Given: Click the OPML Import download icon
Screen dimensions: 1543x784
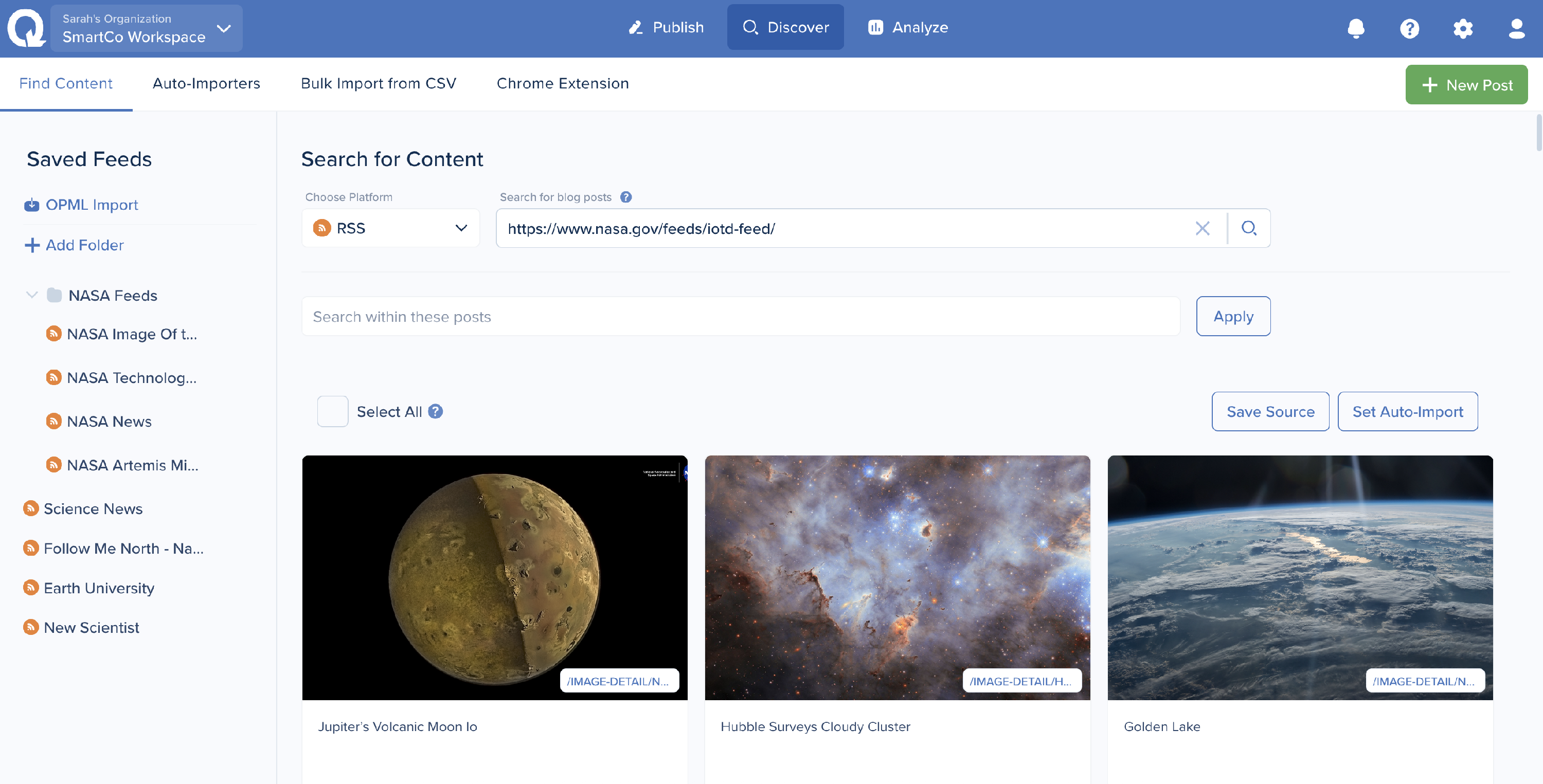Looking at the screenshot, I should 32,205.
